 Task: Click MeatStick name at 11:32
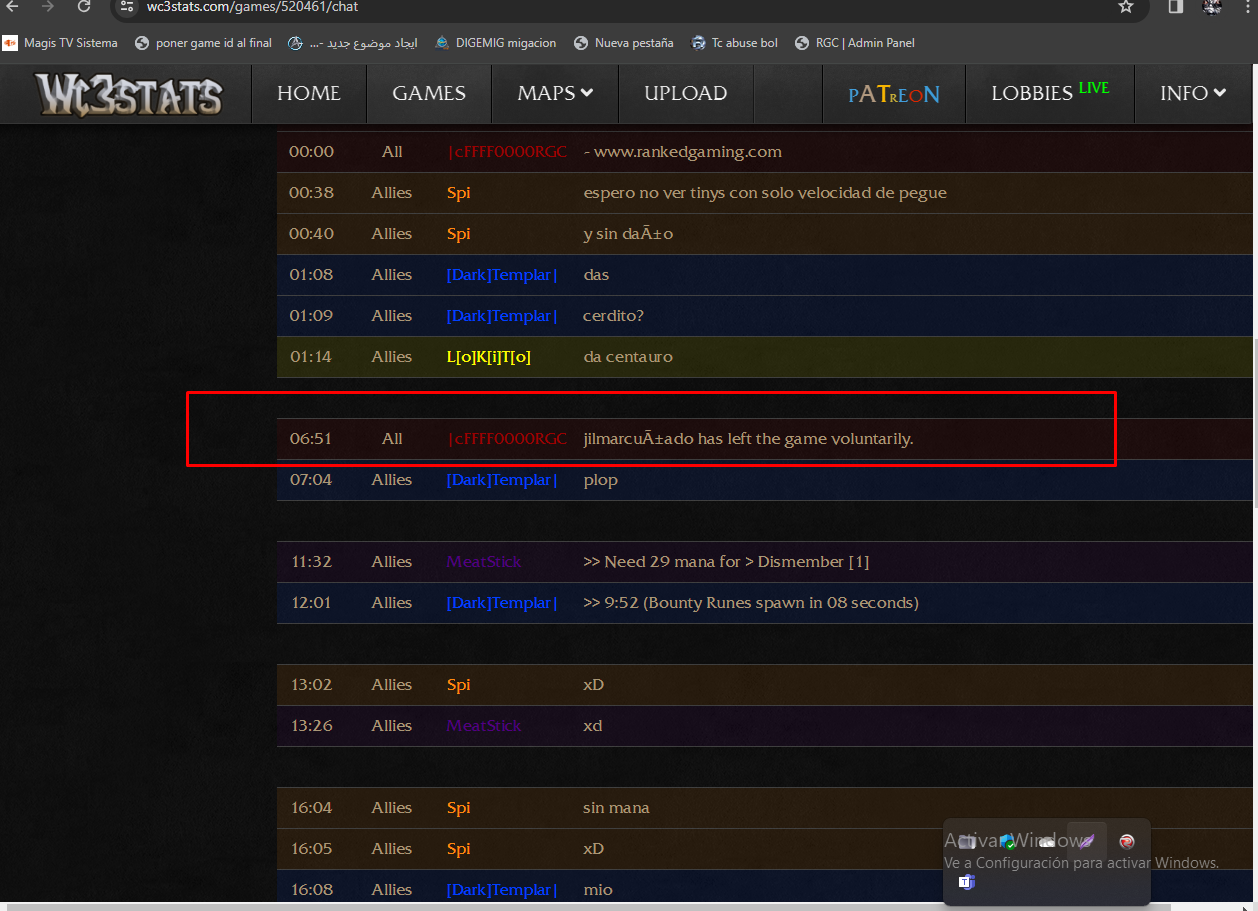point(484,562)
